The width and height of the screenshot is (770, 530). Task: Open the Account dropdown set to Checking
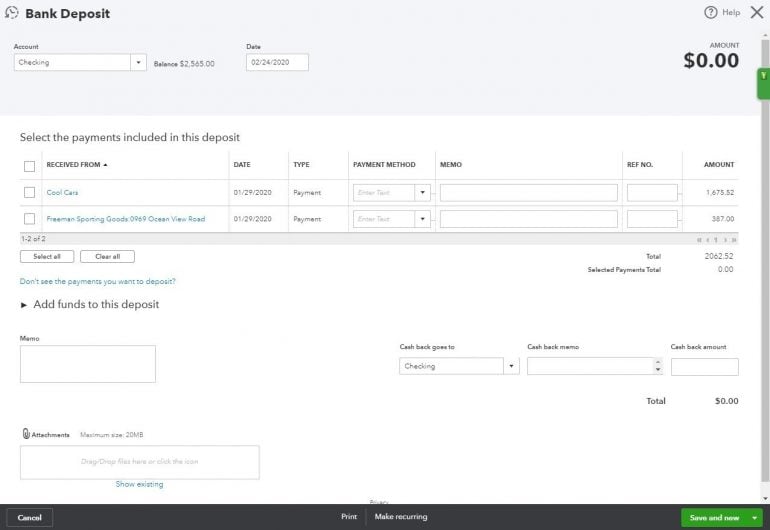pyautogui.click(x=138, y=62)
